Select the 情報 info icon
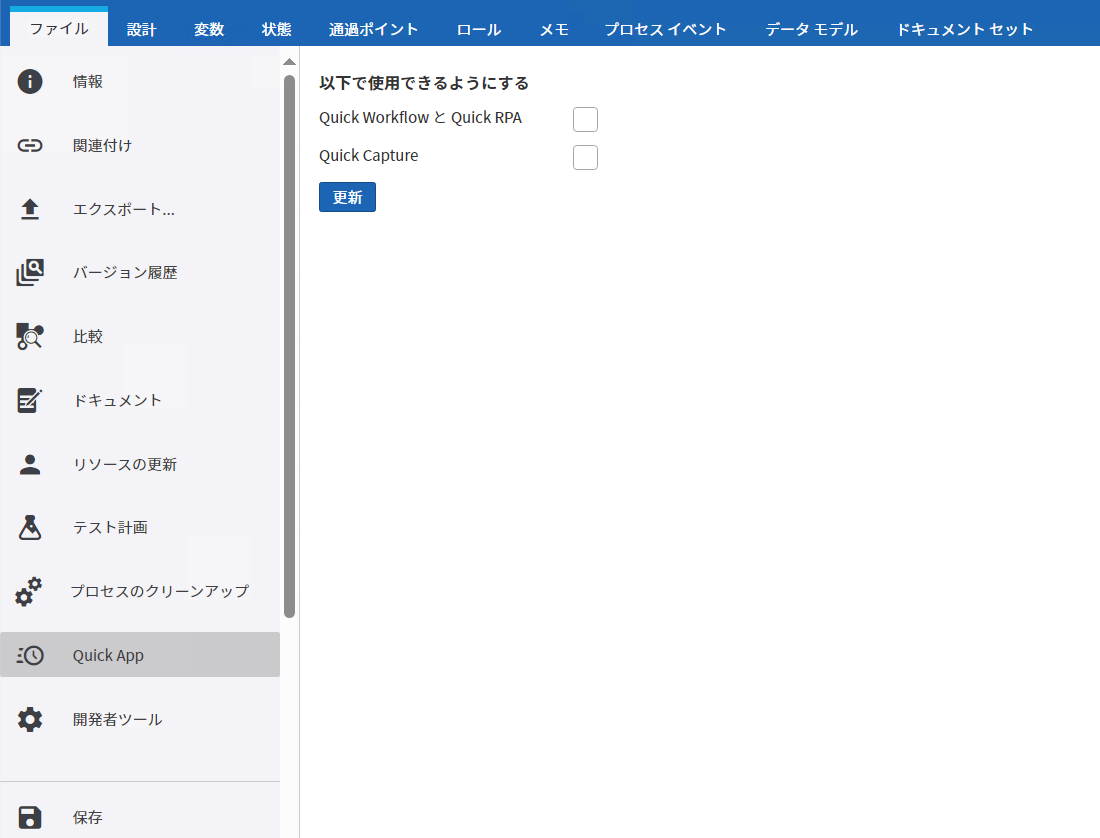1100x838 pixels. pos(29,81)
